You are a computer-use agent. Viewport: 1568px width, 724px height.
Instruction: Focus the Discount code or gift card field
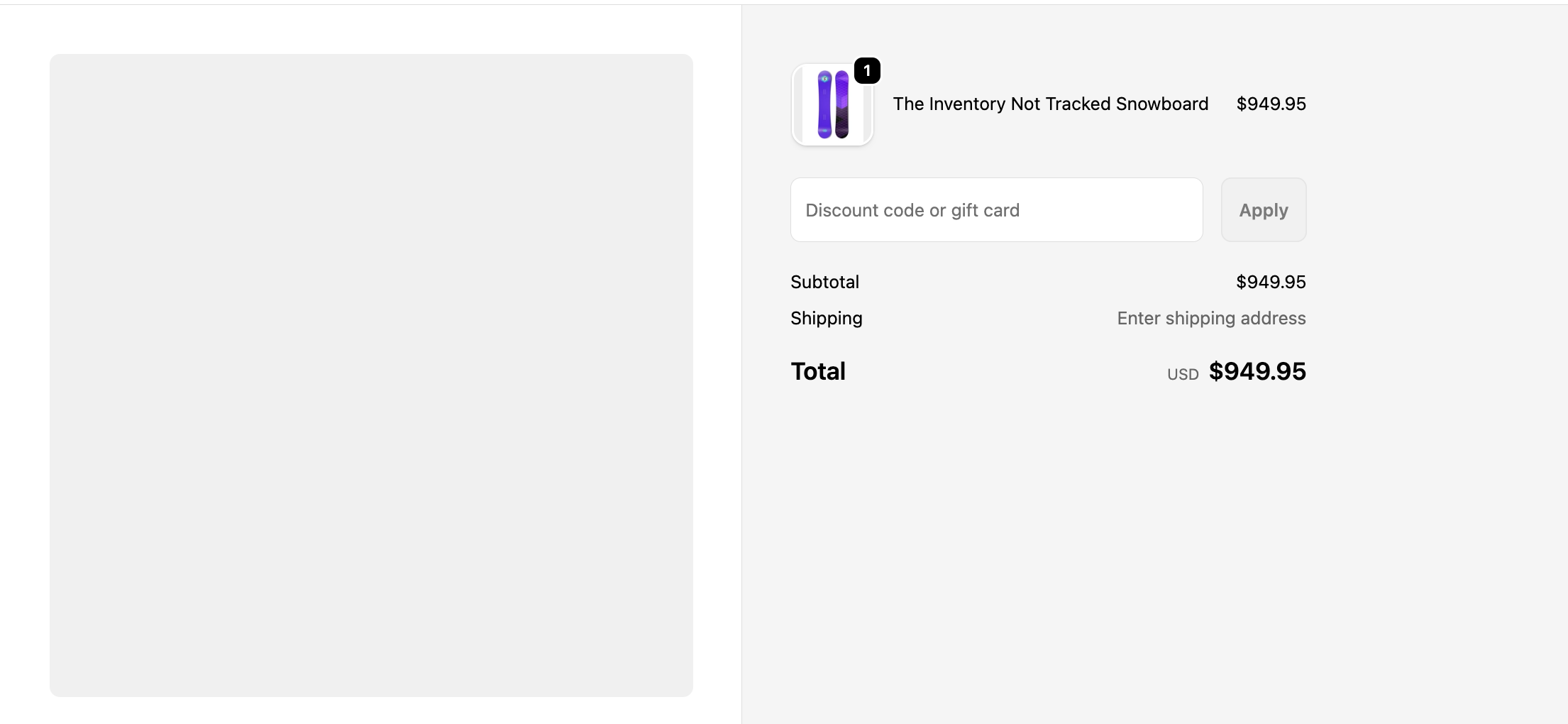coord(996,210)
